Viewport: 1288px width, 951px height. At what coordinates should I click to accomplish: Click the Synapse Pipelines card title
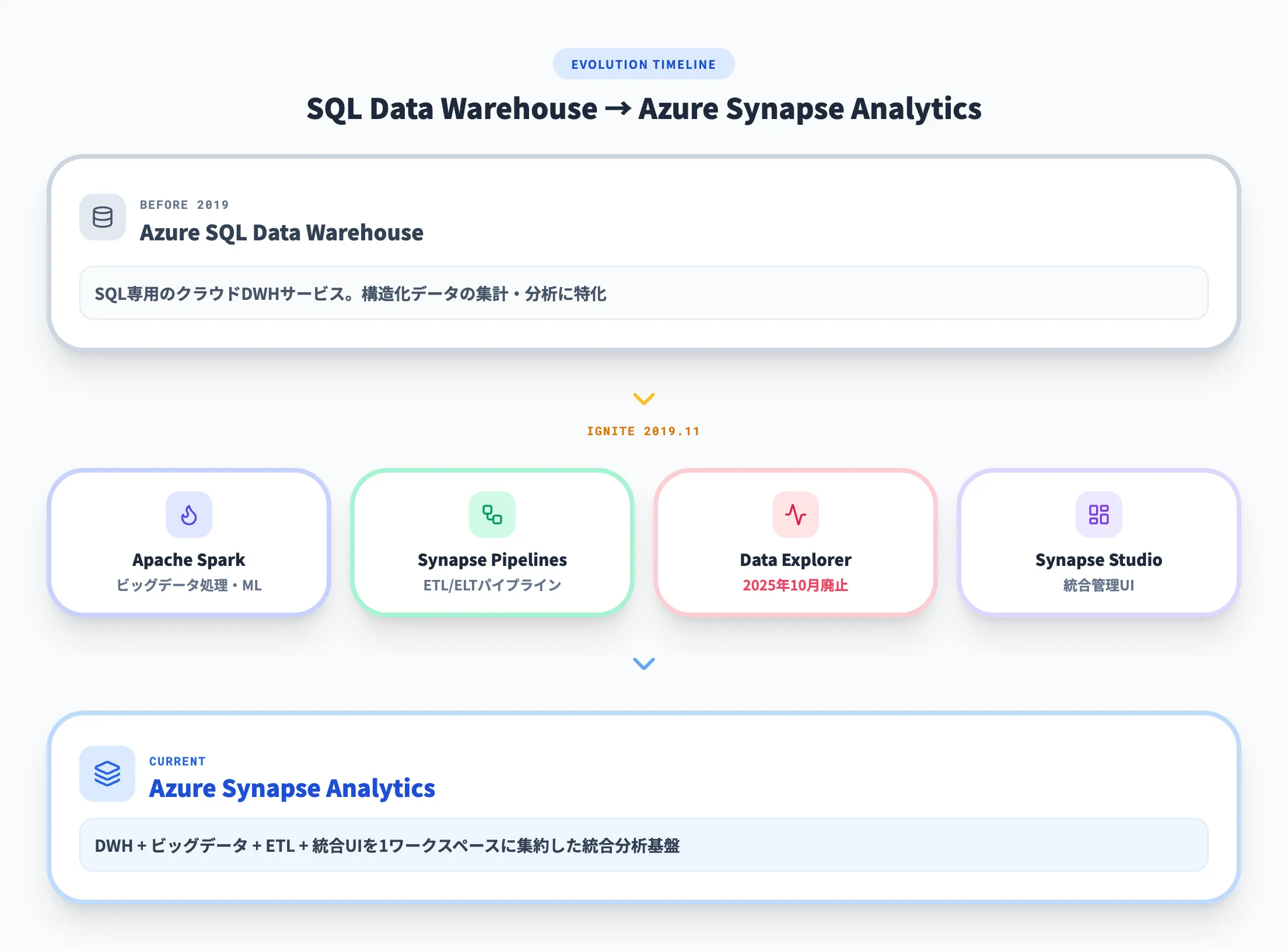tap(492, 560)
